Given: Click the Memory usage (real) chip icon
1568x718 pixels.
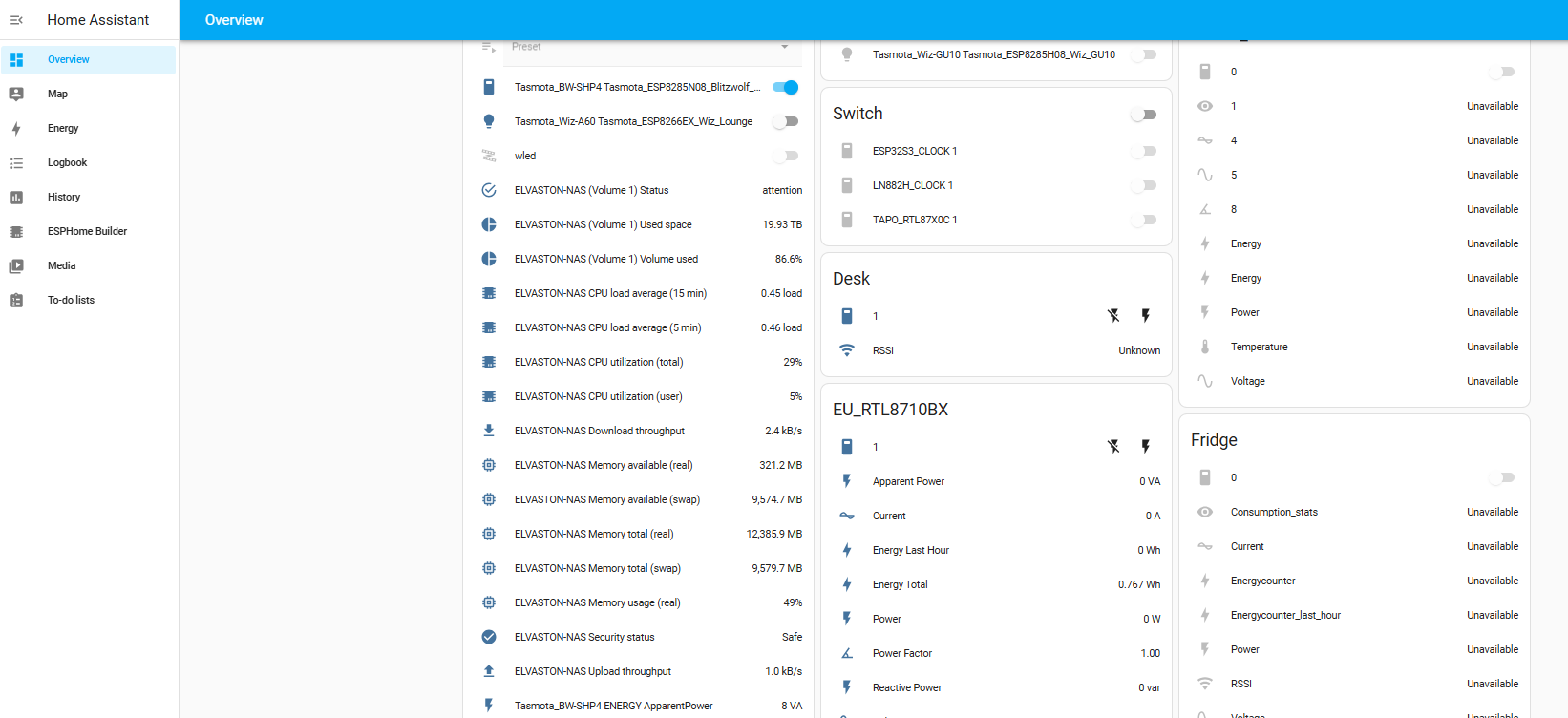Looking at the screenshot, I should 489,602.
